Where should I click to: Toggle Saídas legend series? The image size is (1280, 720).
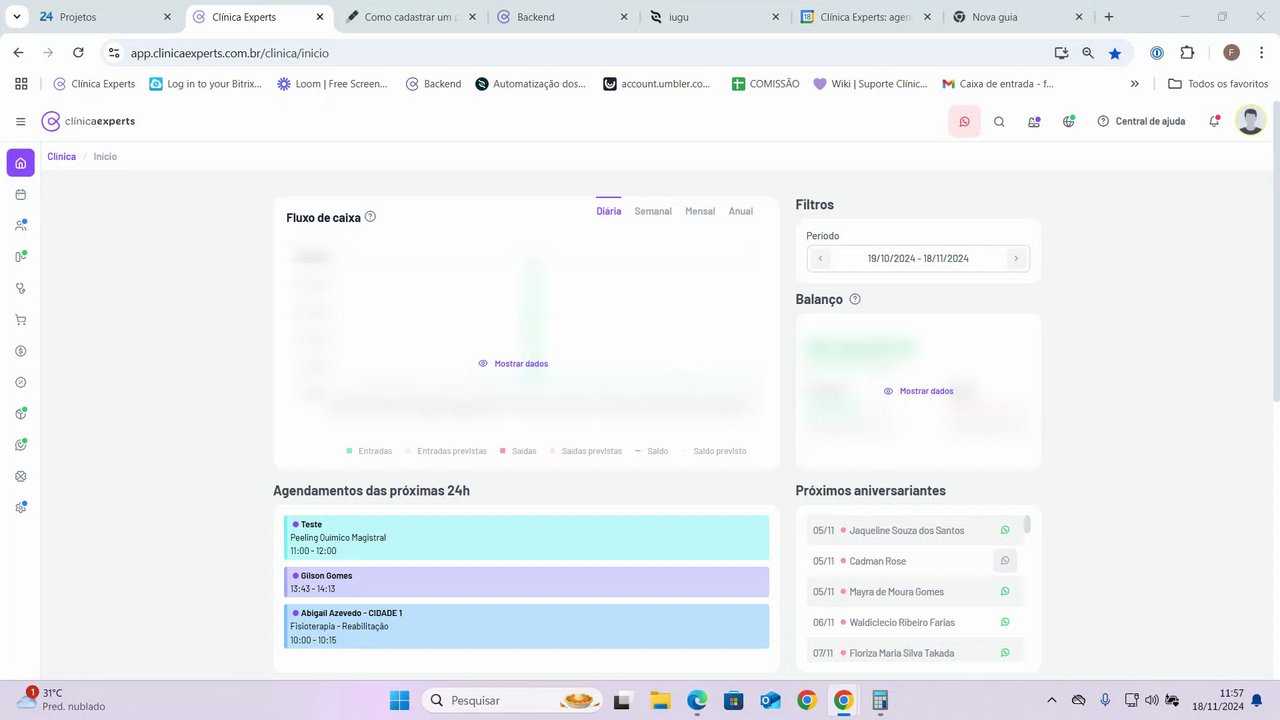[x=518, y=451]
